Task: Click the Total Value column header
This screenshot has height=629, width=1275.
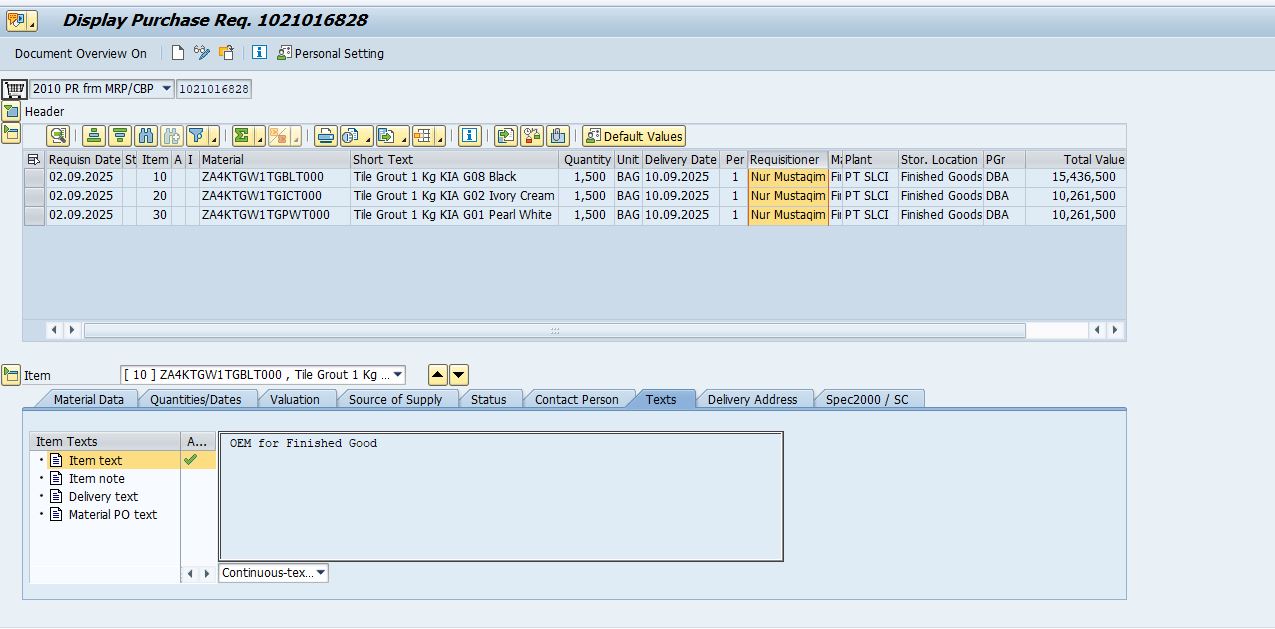Action: 1076,159
